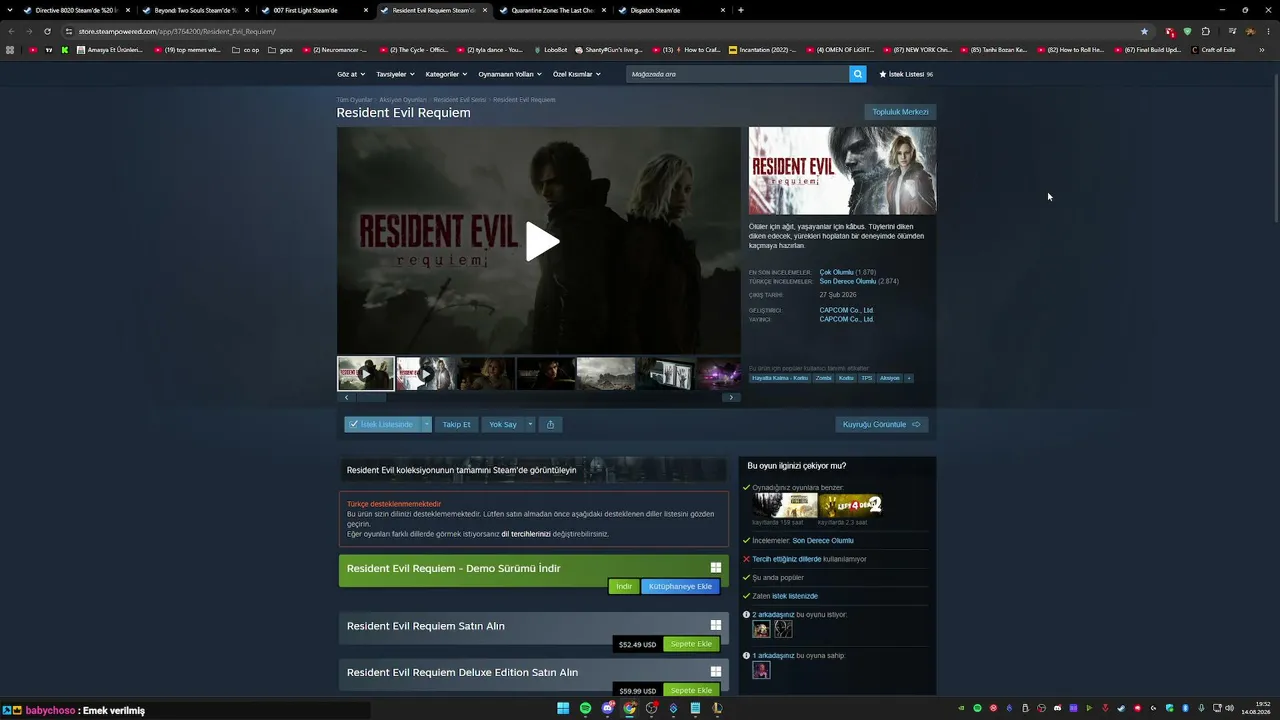The image size is (1280, 720).
Task: Open the LoboBot bookmark
Action: (x=550, y=50)
